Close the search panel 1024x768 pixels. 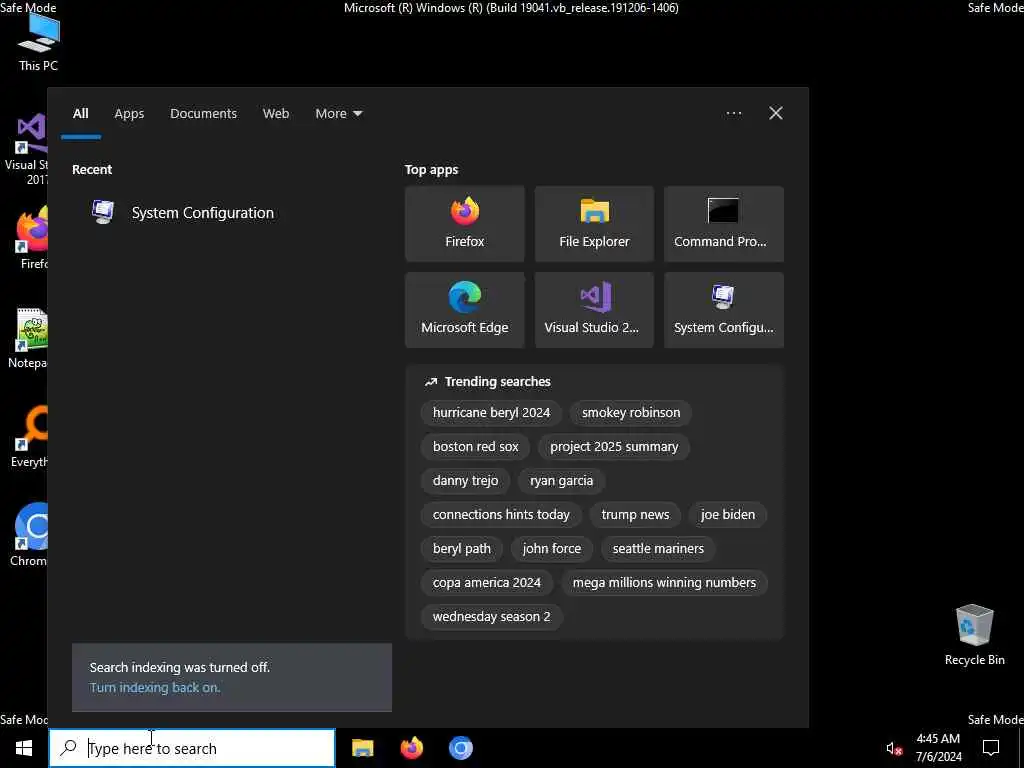pos(776,114)
